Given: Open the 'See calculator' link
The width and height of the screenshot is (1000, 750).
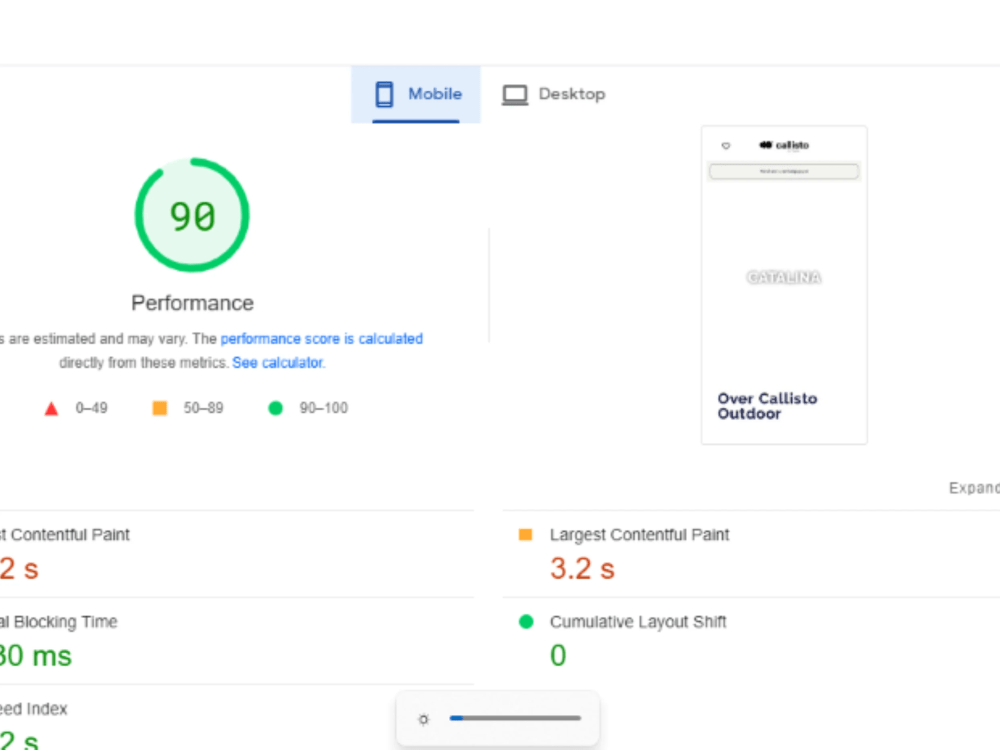Looking at the screenshot, I should point(278,363).
